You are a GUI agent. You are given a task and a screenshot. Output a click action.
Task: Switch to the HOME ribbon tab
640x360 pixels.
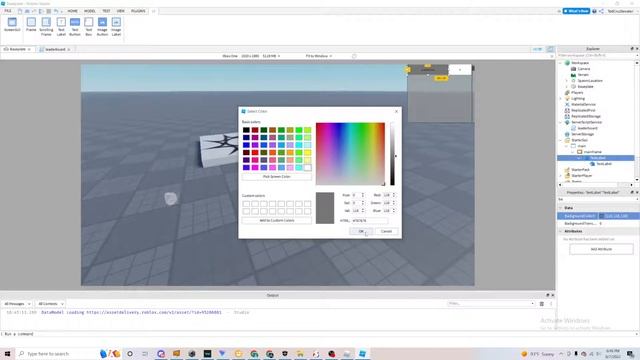[73, 11]
